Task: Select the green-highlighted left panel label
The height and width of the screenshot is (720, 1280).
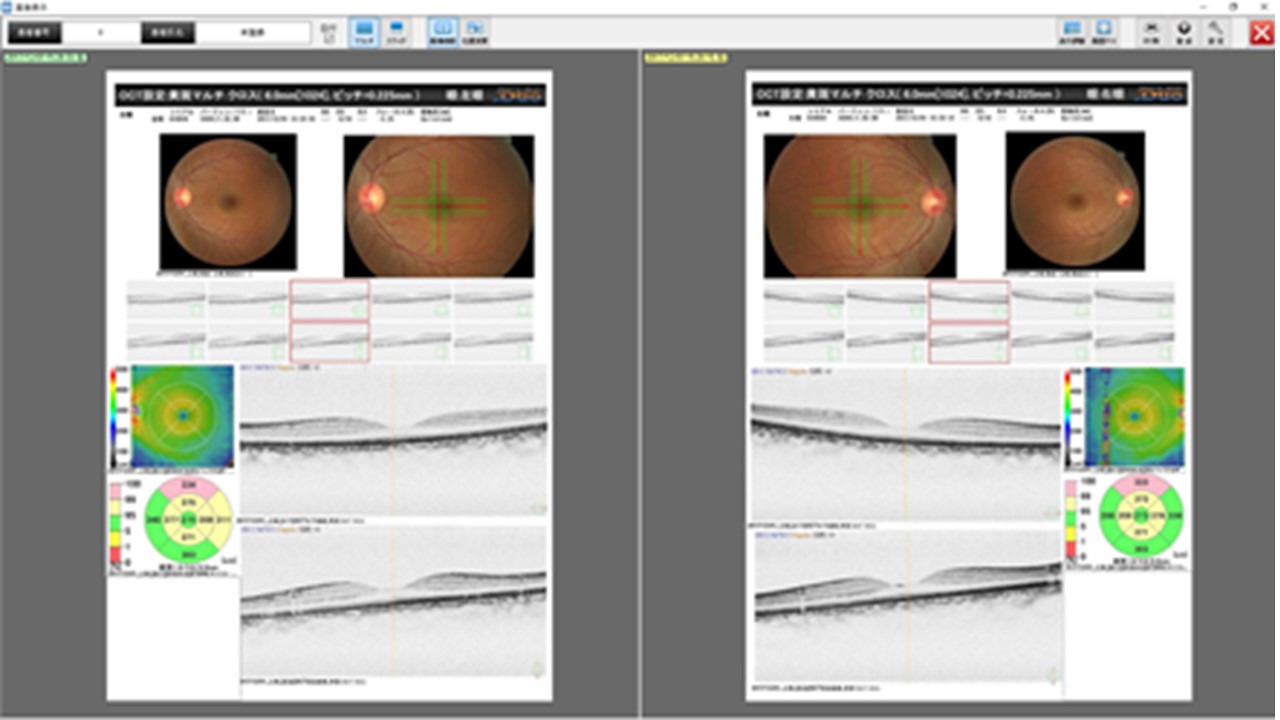Action: click(x=46, y=58)
